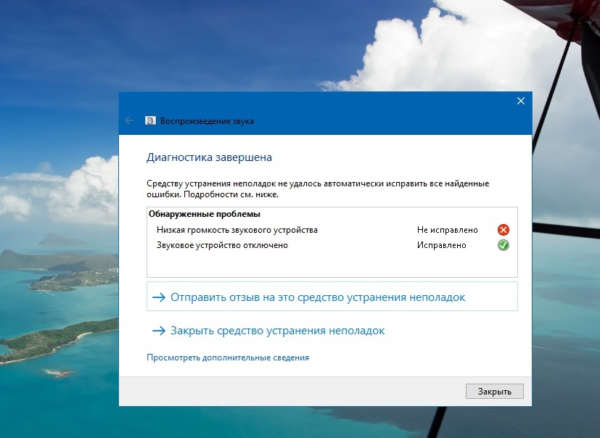Click the troubleshooter icon beside Воспроизведение звука
This screenshot has height=438, width=600.
click(150, 120)
